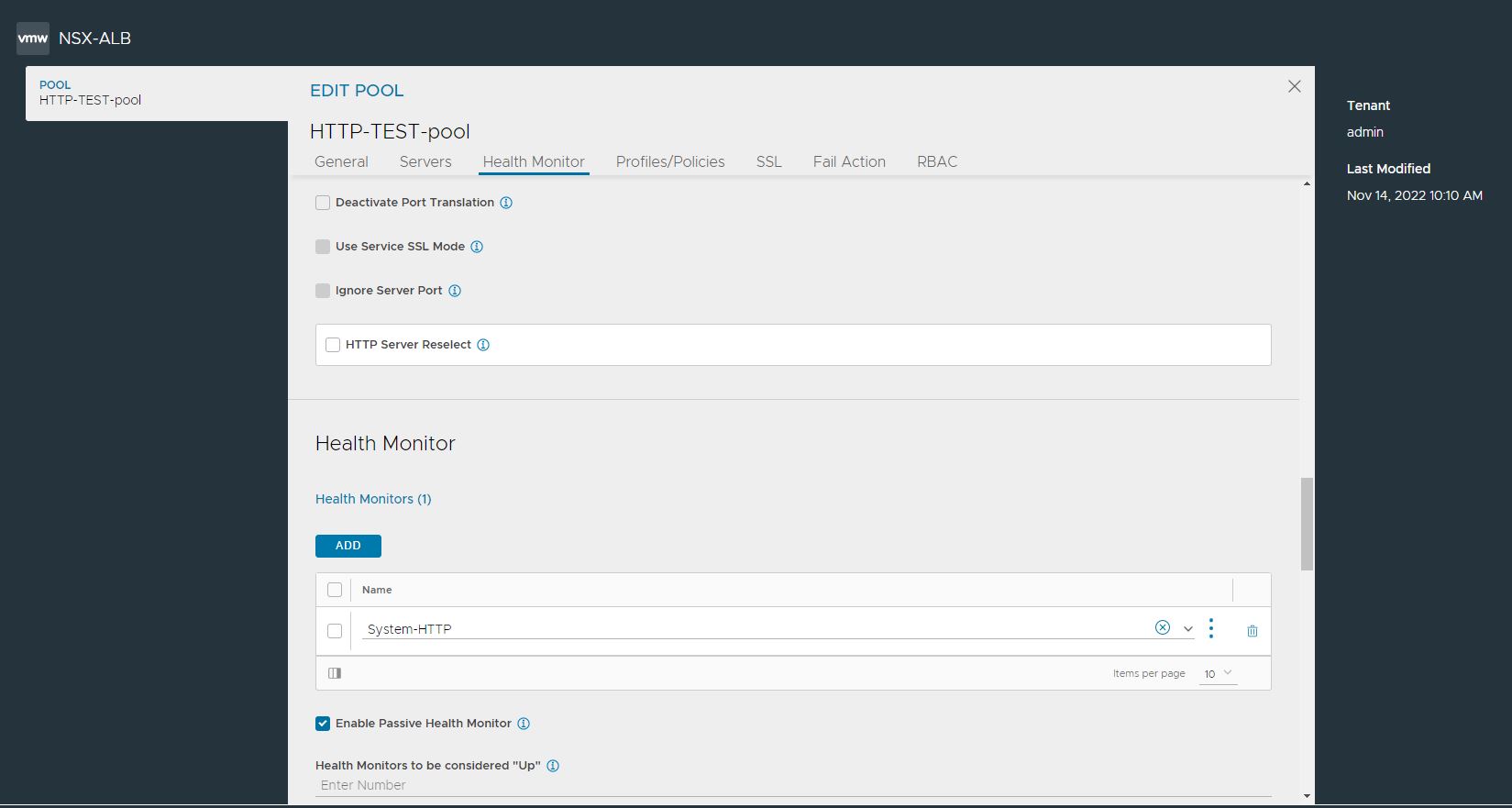The height and width of the screenshot is (808, 1512).
Task: Open the Items per page dropdown
Action: pos(1218,673)
